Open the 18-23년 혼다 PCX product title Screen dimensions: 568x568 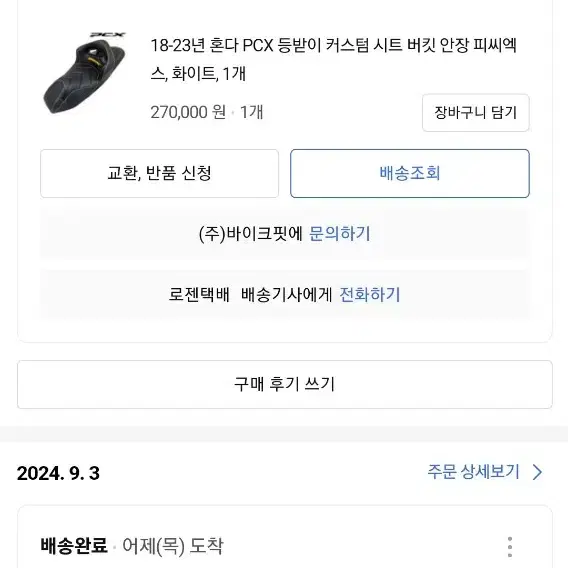pyautogui.click(x=334, y=59)
